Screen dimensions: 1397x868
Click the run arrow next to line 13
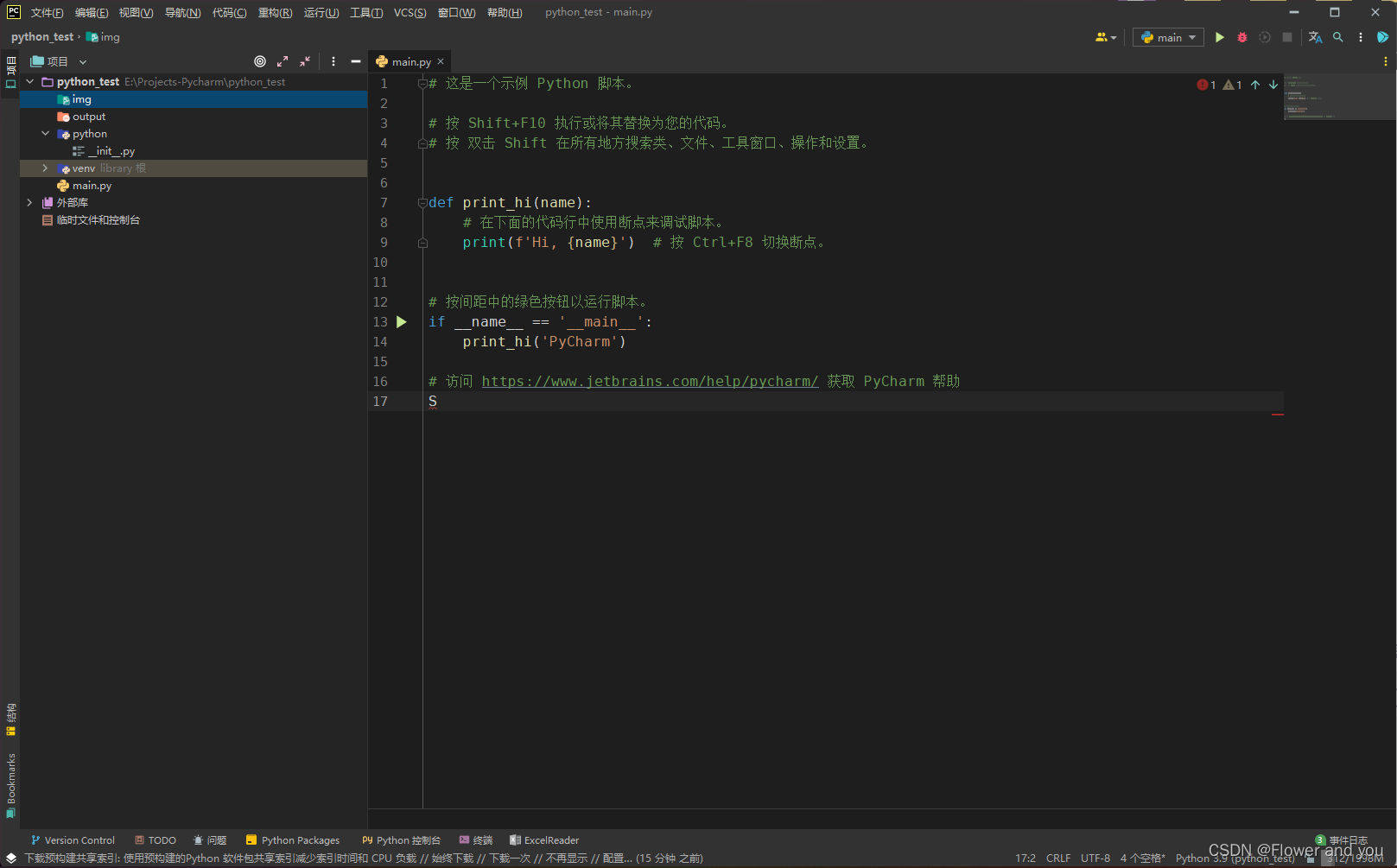tap(400, 321)
